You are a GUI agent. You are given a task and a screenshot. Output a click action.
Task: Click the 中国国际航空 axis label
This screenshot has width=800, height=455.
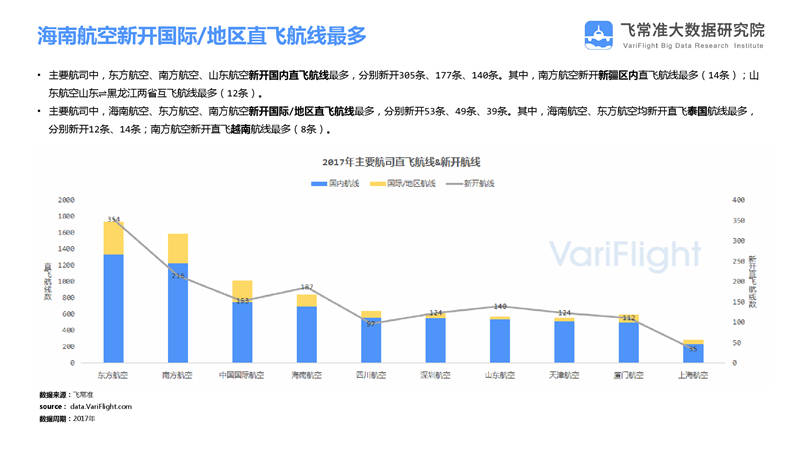[x=241, y=375]
